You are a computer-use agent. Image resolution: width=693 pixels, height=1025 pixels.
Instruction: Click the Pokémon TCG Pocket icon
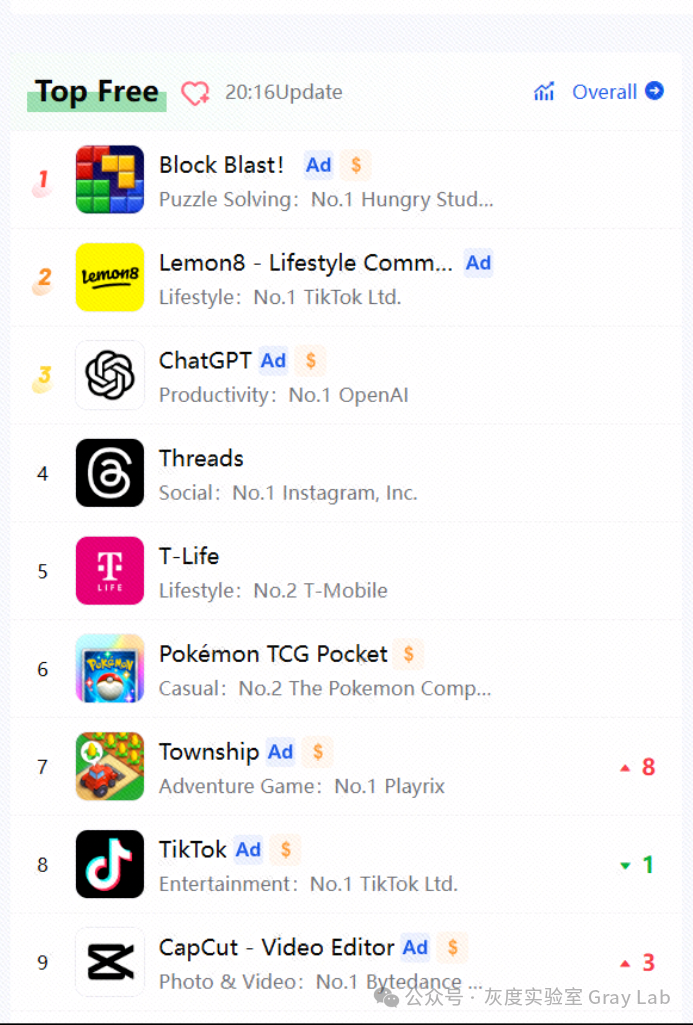(110, 669)
